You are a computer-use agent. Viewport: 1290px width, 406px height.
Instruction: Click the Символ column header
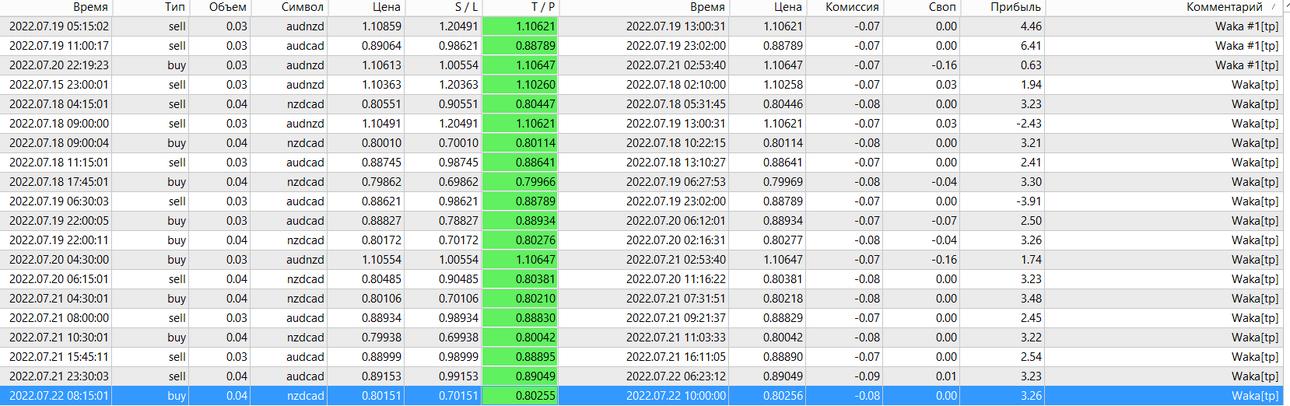click(x=301, y=7)
